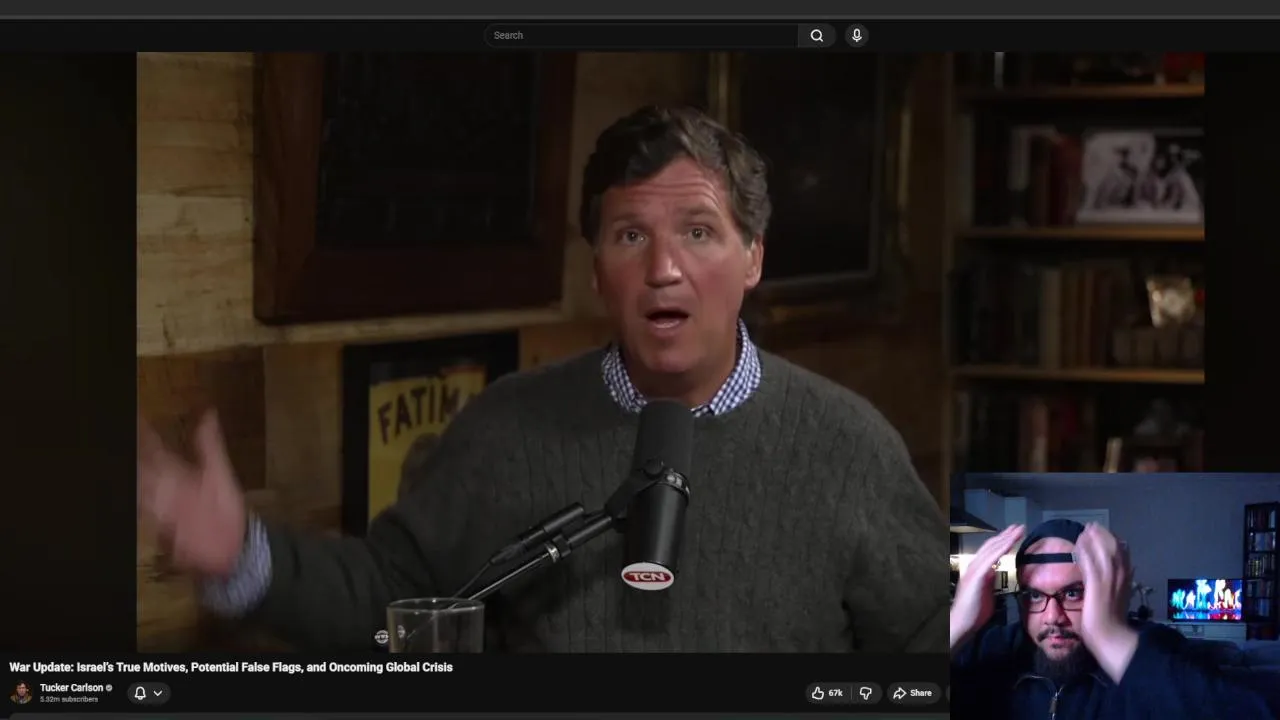Click the '5.32m subscribers' text
The width and height of the screenshot is (1280, 720).
[x=69, y=700]
